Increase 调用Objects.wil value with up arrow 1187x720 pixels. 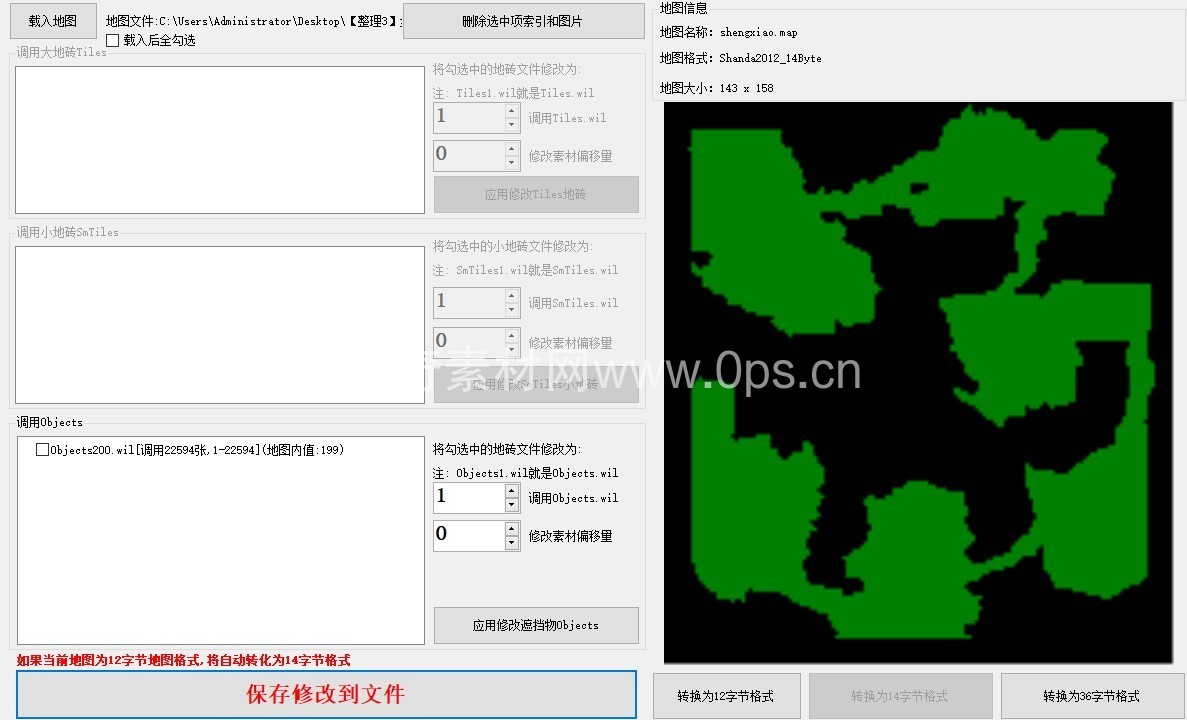[512, 491]
